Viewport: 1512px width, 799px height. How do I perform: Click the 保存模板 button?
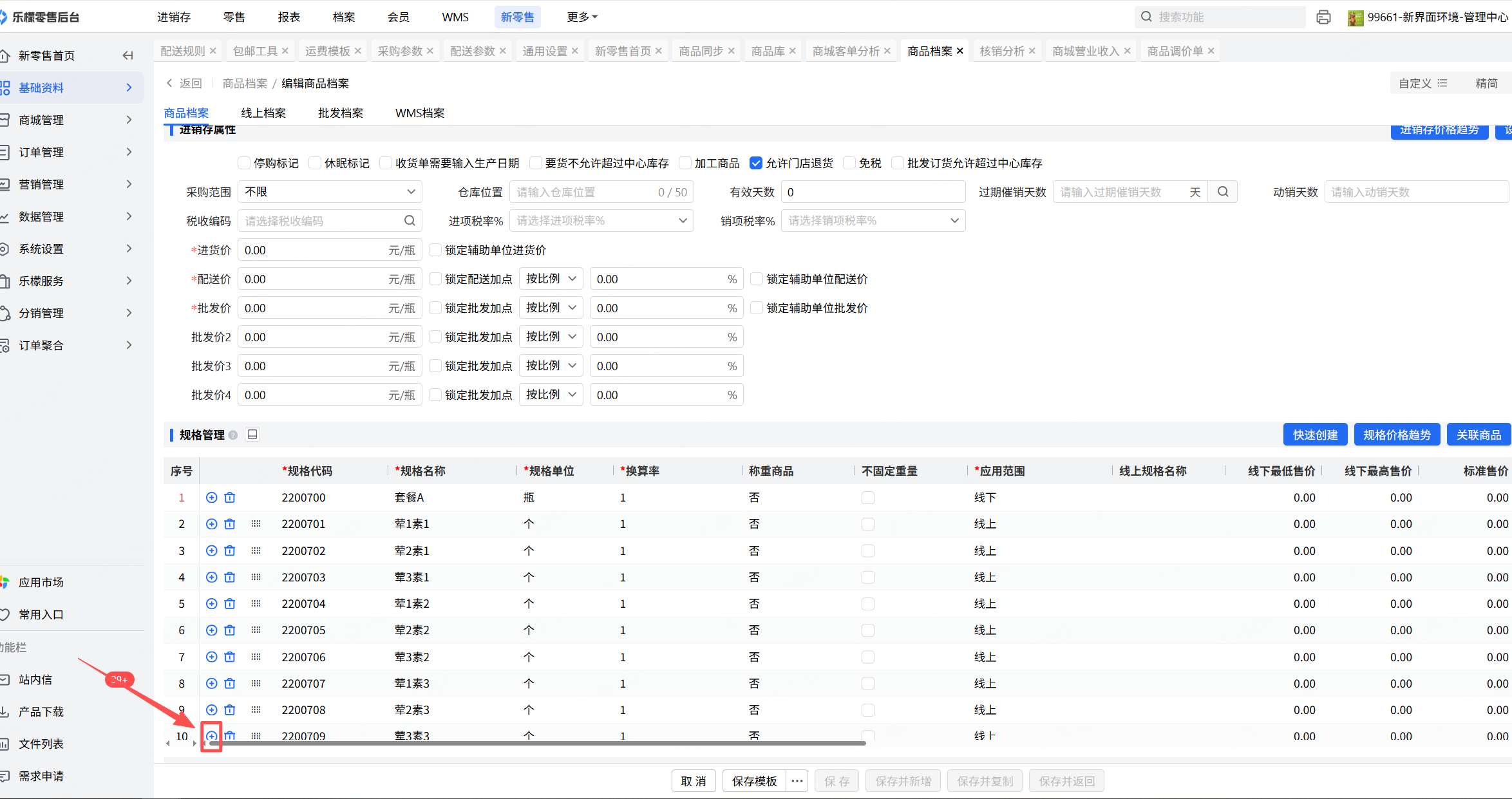(x=754, y=781)
